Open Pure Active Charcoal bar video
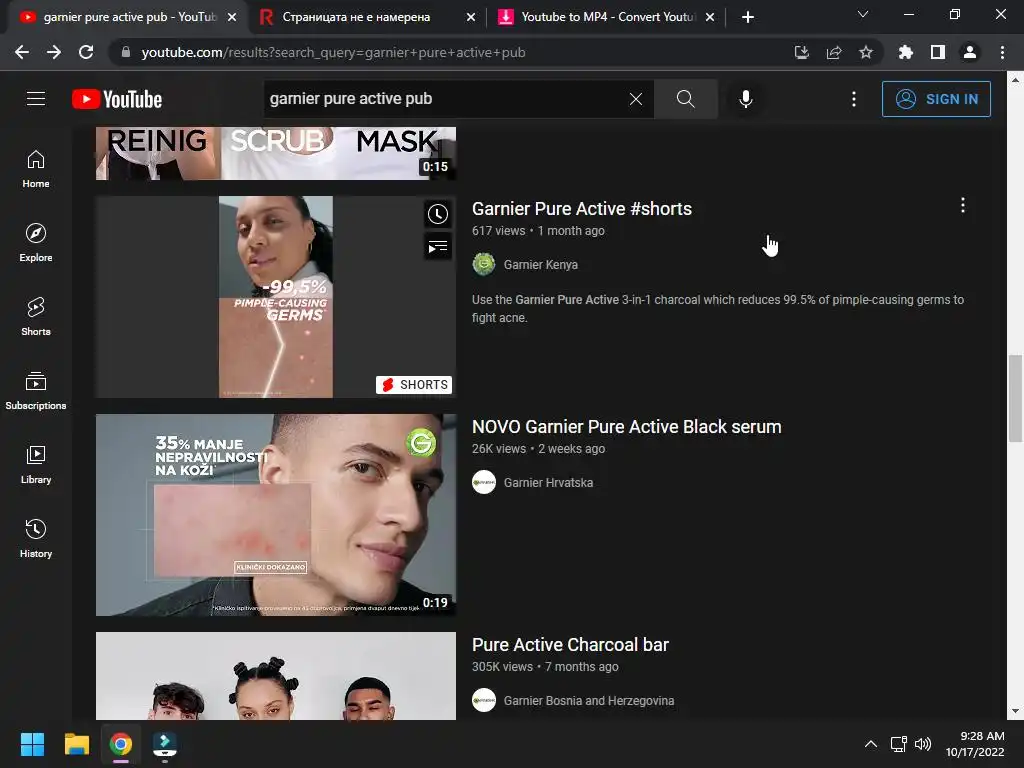The height and width of the screenshot is (768, 1024). pos(570,645)
